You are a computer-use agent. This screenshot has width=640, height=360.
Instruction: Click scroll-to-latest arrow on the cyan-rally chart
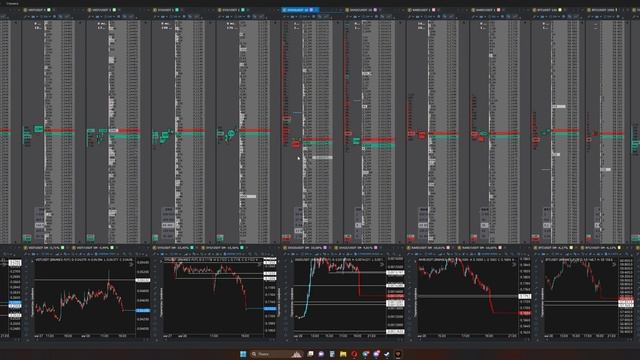(x=382, y=264)
